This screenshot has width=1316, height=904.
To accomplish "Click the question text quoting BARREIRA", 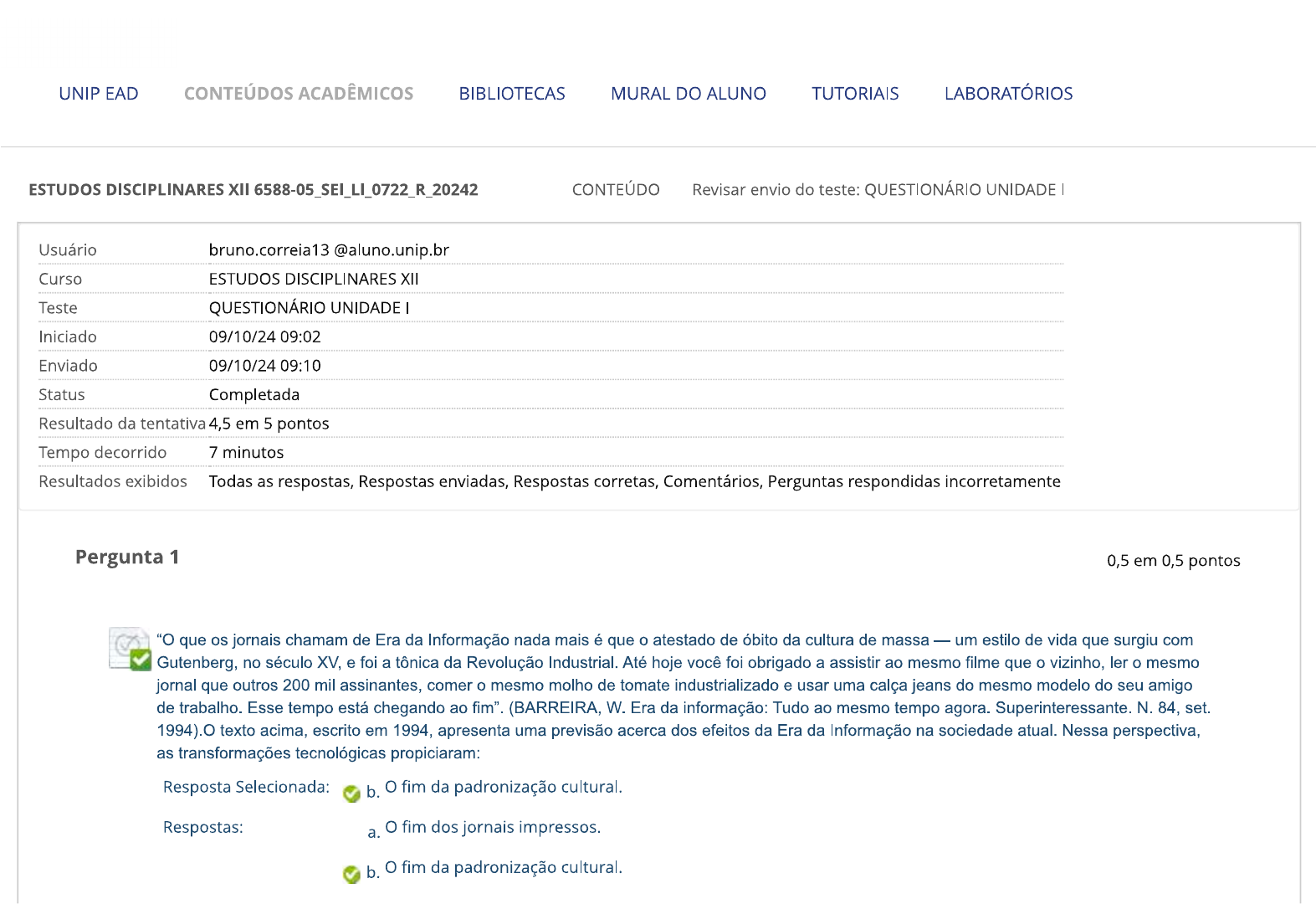I will [682, 696].
